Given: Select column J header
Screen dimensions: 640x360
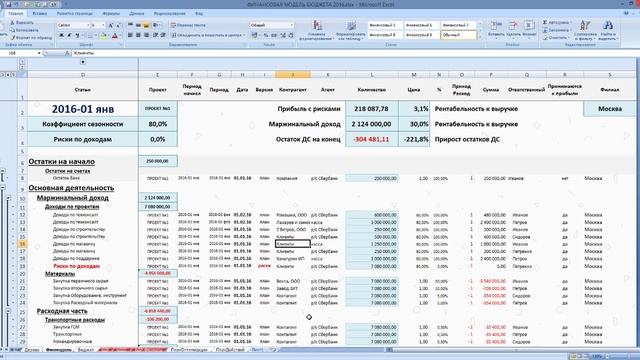Looking at the screenshot, I should coord(293,75).
